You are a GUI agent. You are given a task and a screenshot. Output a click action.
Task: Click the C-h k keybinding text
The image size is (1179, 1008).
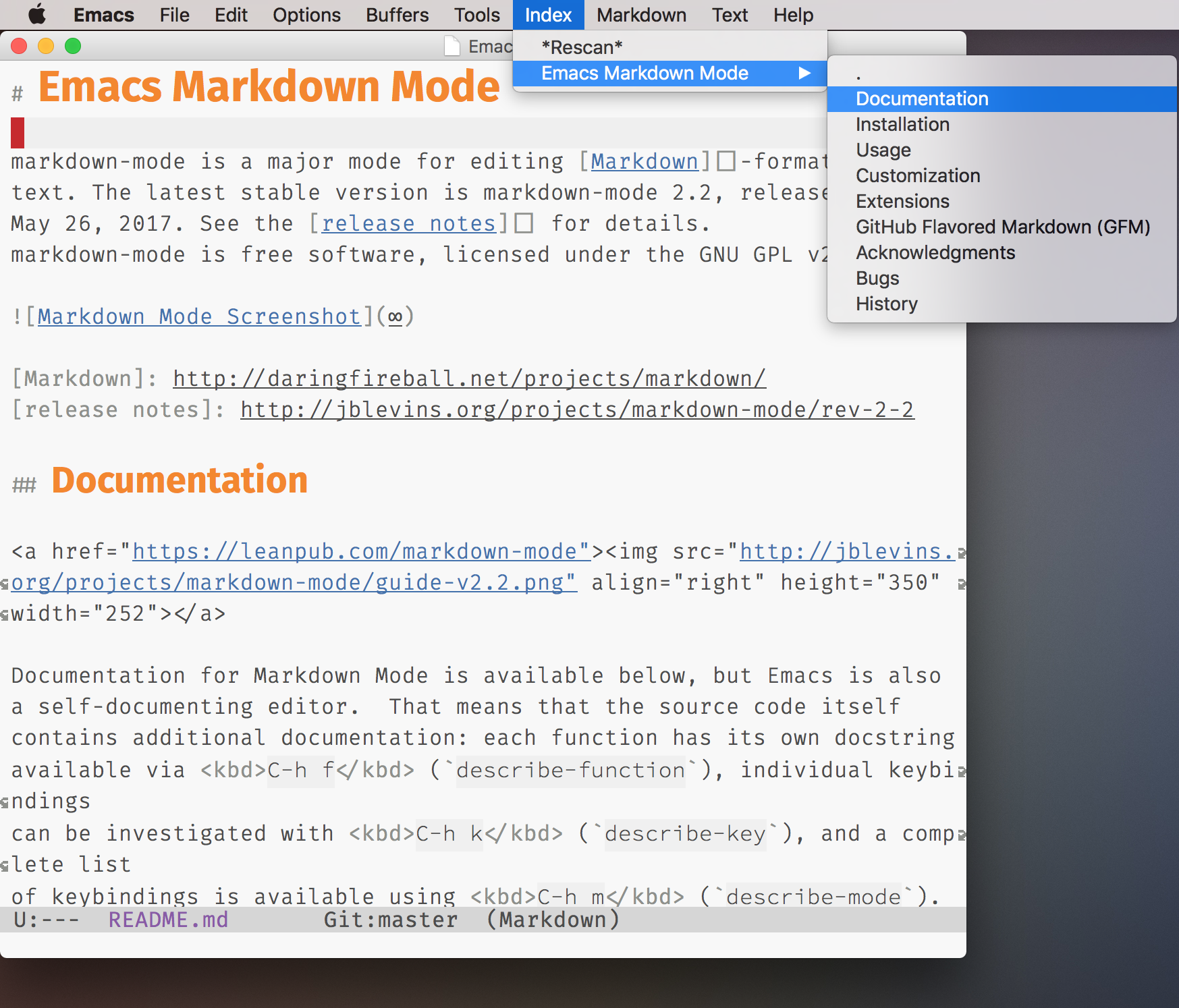click(x=449, y=834)
